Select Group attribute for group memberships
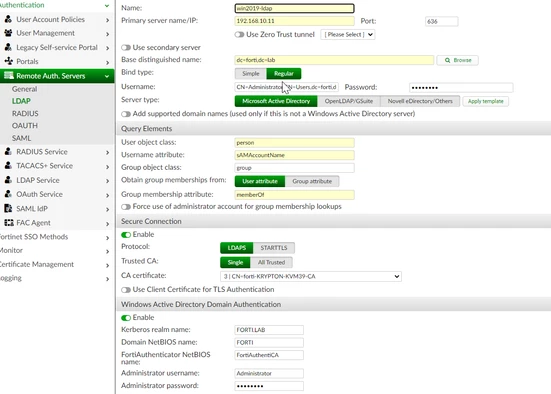 pyautogui.click(x=312, y=181)
